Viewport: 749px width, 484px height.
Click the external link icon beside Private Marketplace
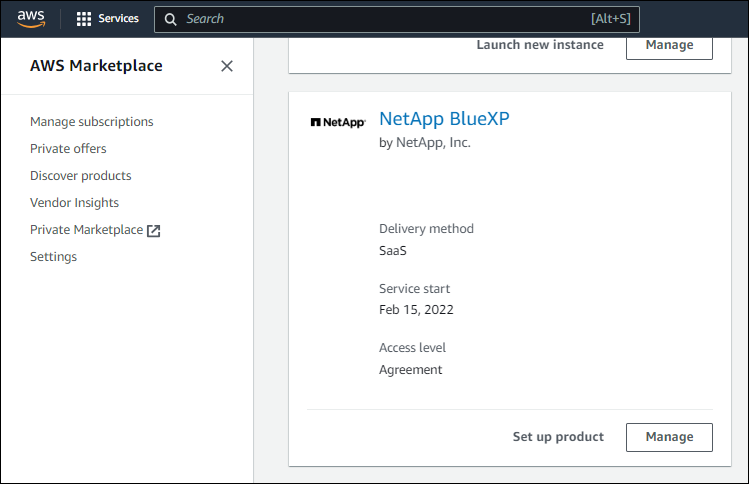153,230
